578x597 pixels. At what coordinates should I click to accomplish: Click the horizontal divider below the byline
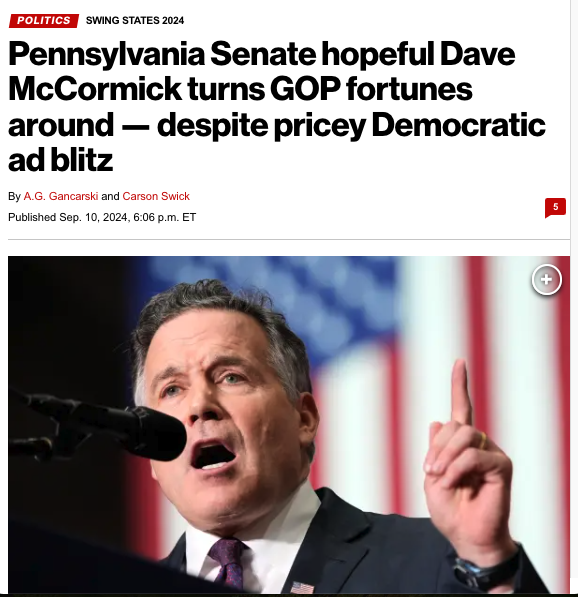tap(289, 239)
